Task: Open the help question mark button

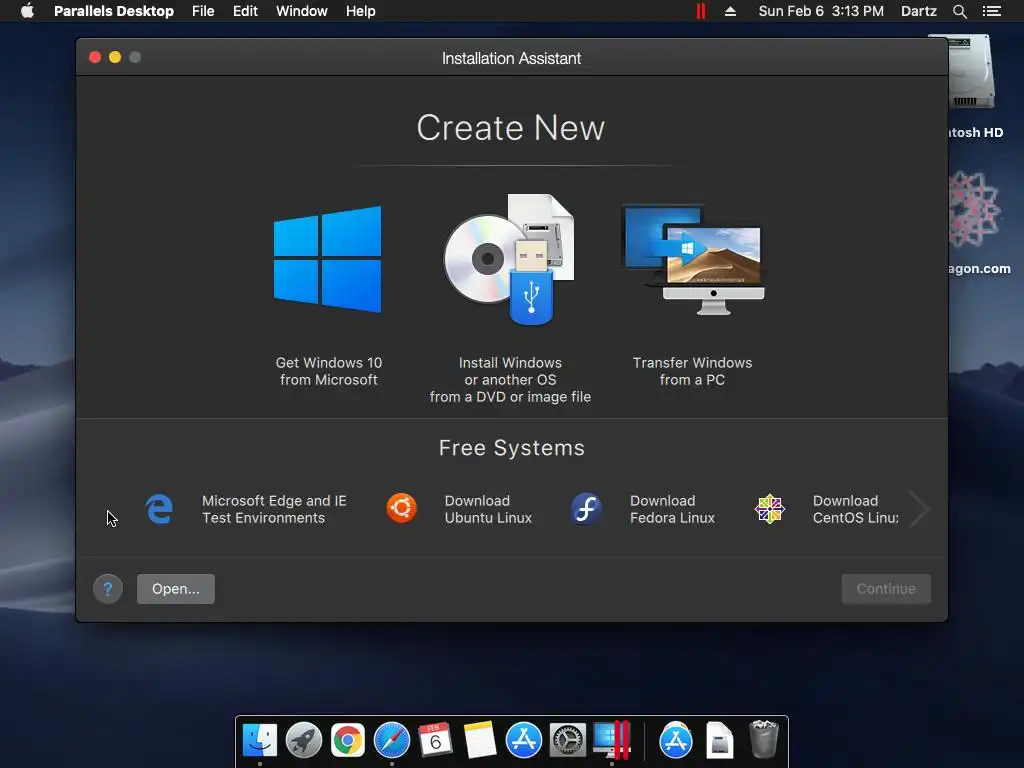Action: [x=108, y=589]
